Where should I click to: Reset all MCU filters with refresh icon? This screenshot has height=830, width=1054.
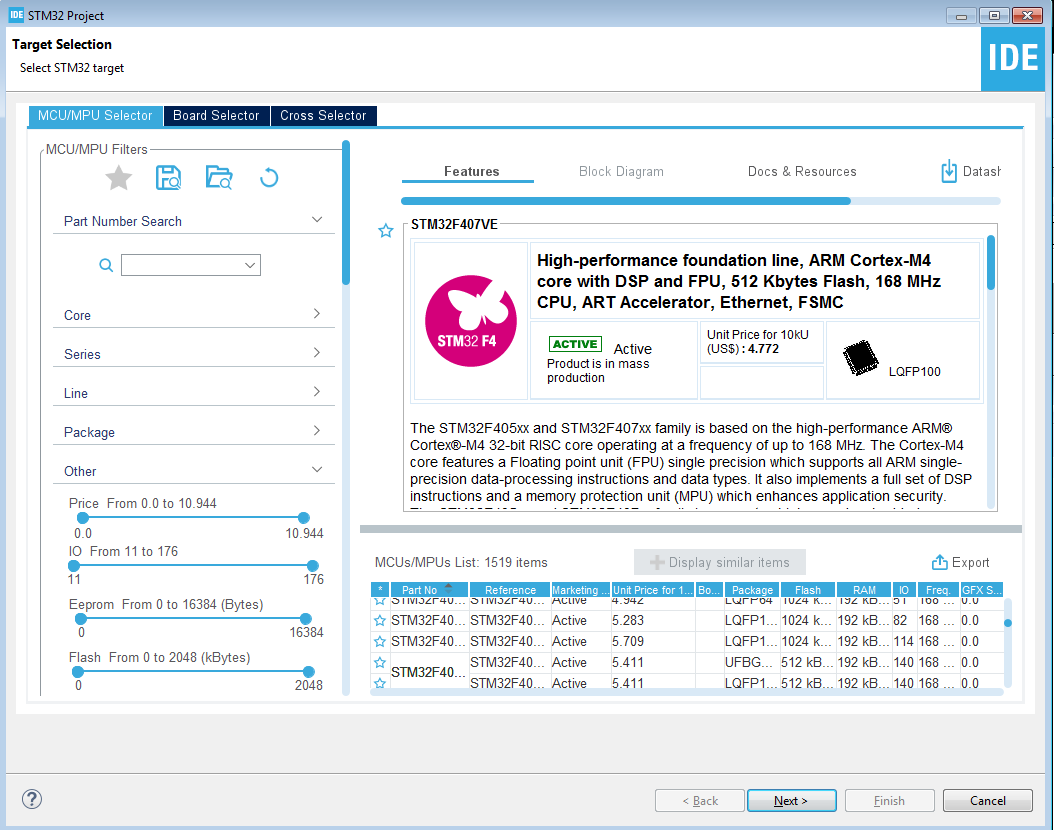click(x=268, y=178)
